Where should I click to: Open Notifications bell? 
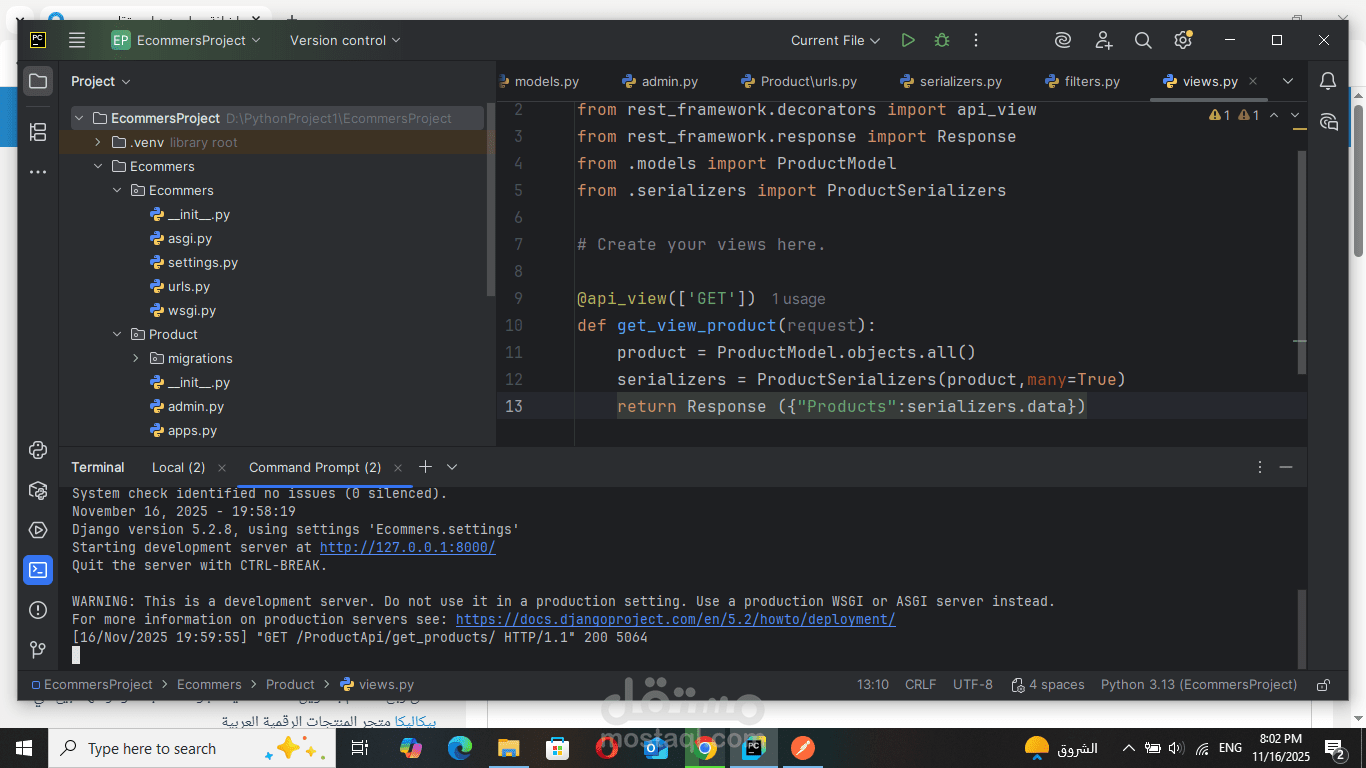click(1328, 81)
